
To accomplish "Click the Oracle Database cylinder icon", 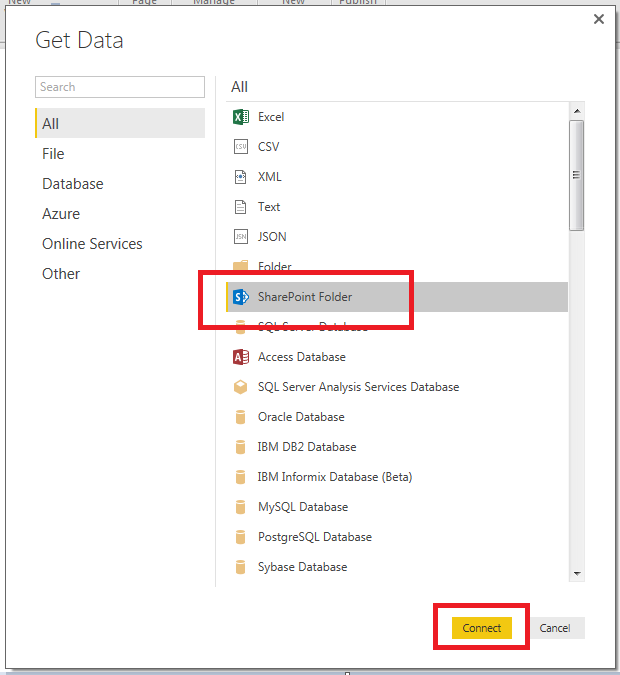I will click(x=241, y=417).
